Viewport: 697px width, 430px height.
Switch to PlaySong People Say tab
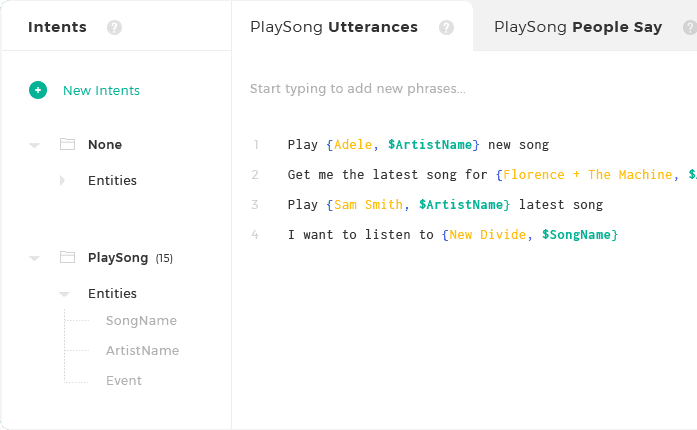(x=577, y=27)
